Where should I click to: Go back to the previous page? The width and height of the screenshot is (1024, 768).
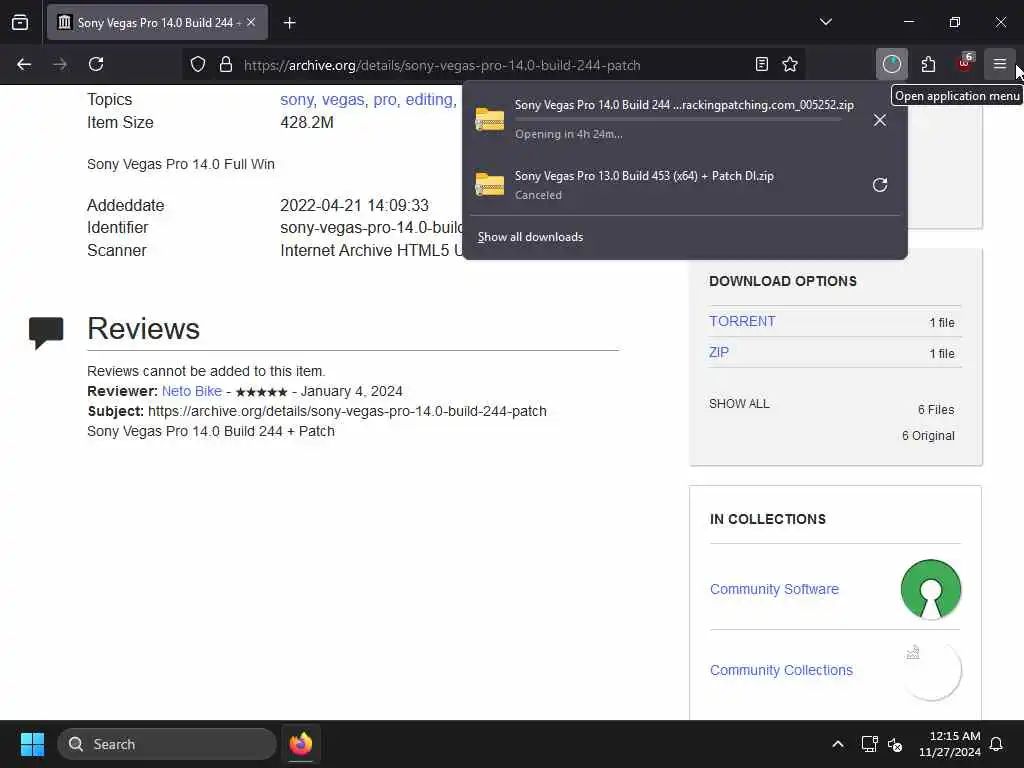pyautogui.click(x=24, y=65)
